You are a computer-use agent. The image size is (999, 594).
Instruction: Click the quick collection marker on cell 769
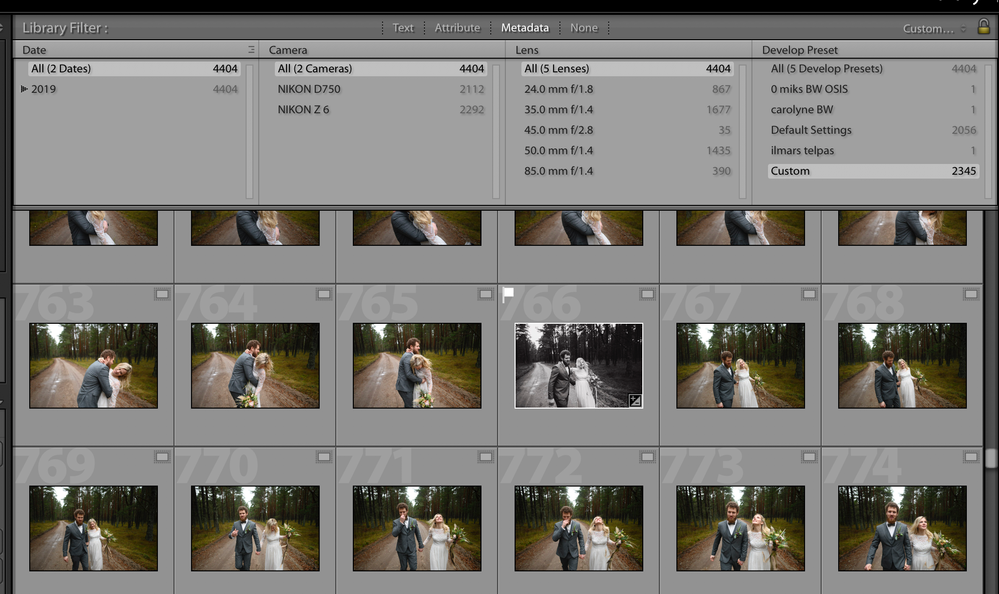click(162, 456)
